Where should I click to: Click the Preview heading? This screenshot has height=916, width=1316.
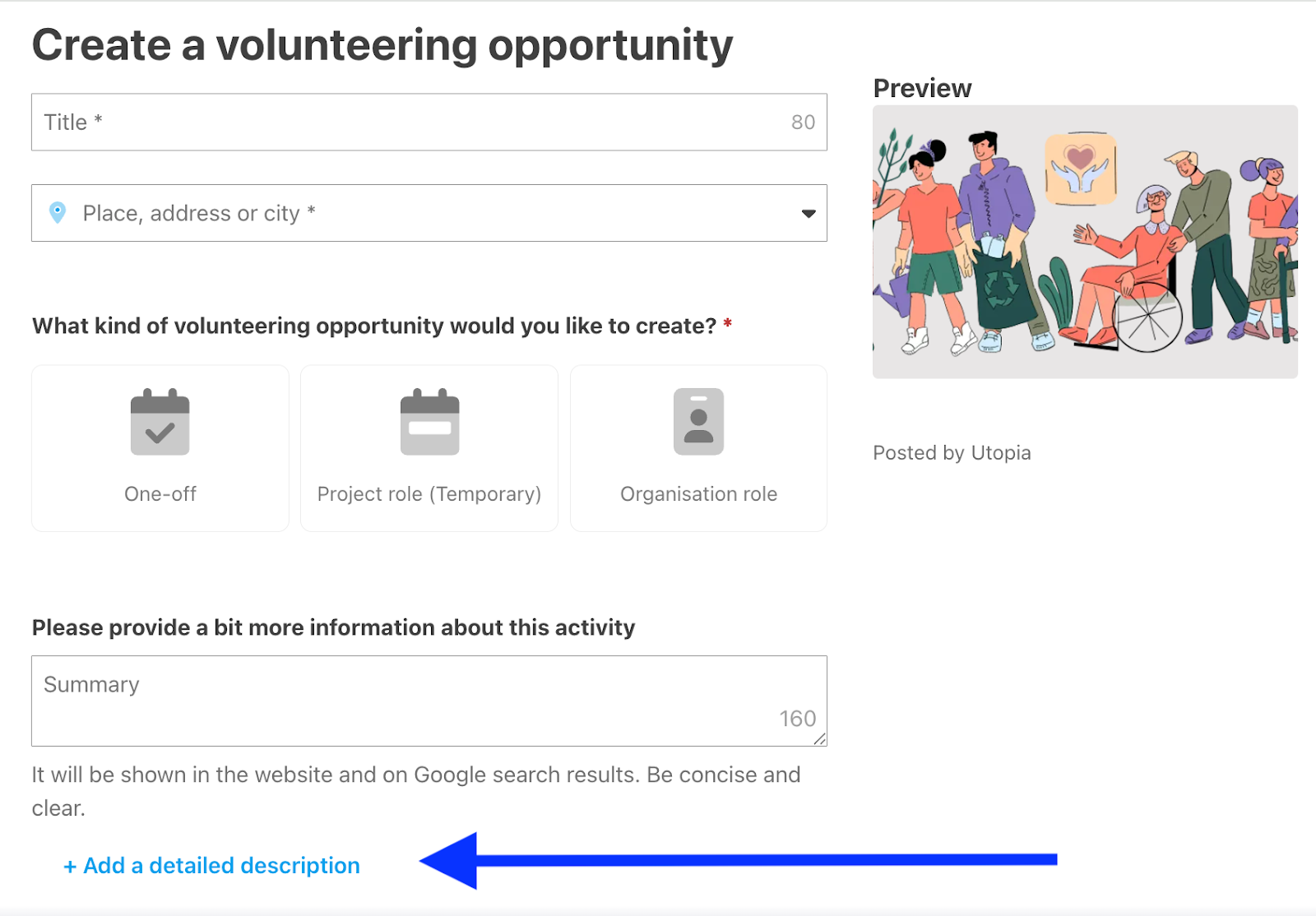point(922,88)
